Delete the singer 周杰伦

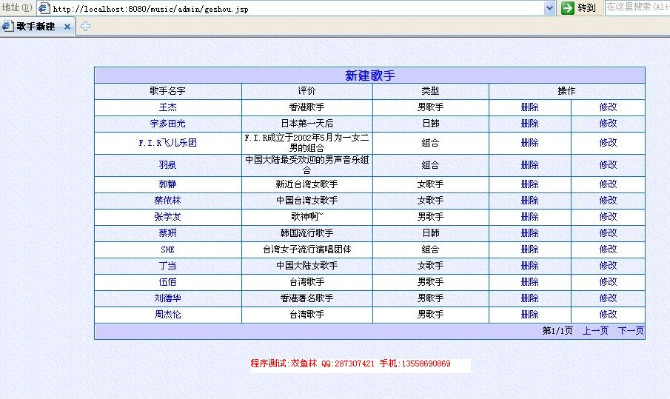pyautogui.click(x=529, y=314)
